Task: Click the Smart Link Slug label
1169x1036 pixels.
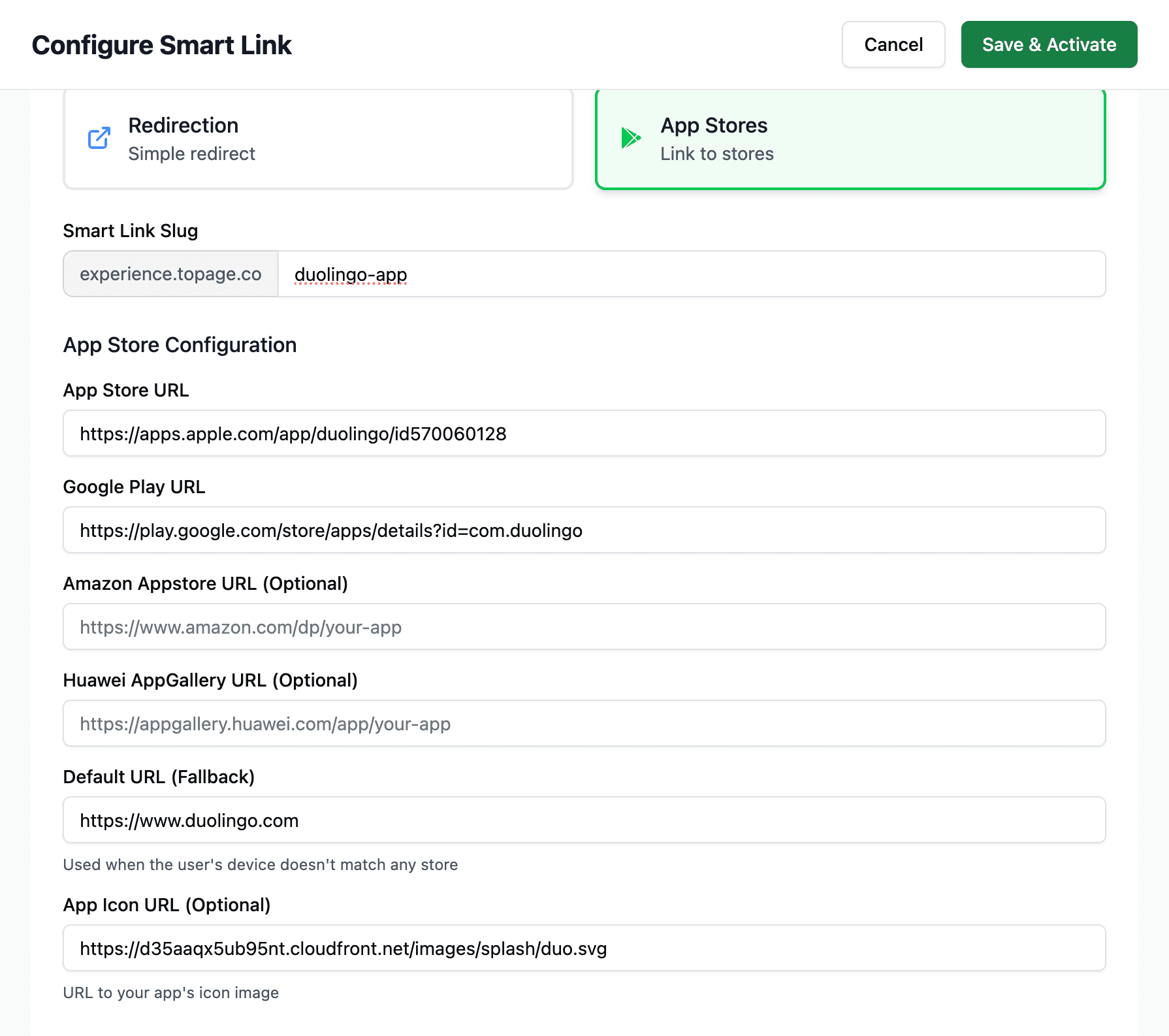Action: [x=131, y=231]
